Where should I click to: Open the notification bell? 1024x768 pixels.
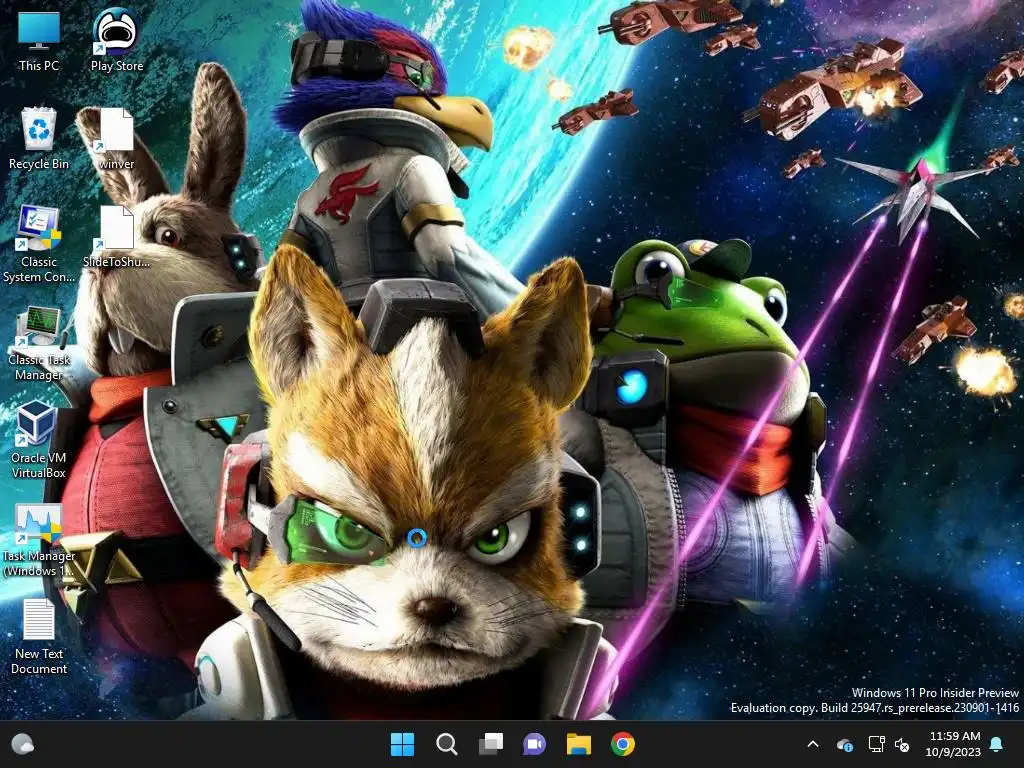(997, 744)
